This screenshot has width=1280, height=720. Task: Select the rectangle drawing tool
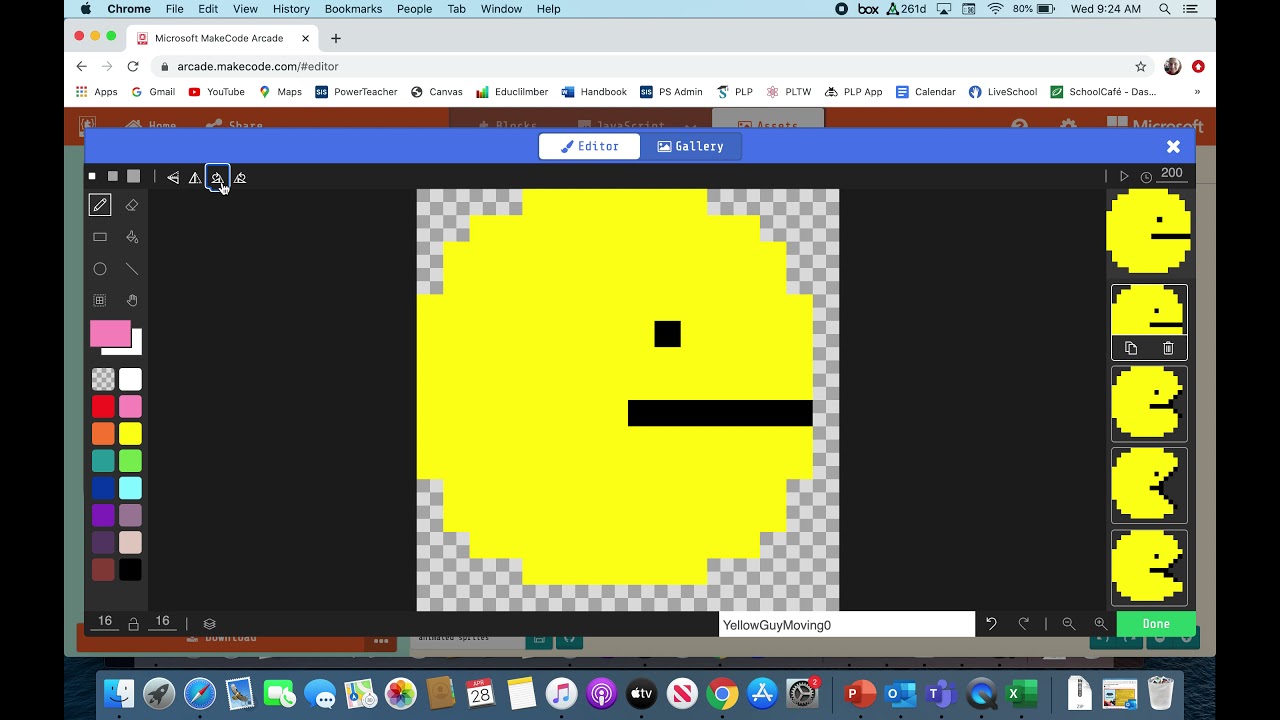(x=100, y=237)
